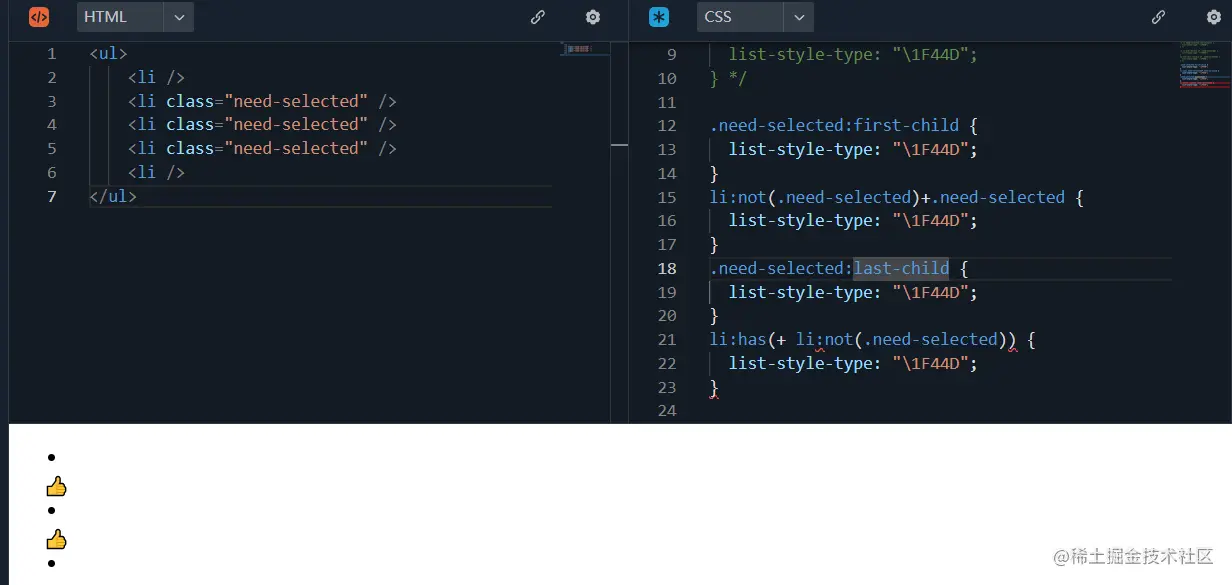Expand the HTML language dropdown arrow

(178, 17)
